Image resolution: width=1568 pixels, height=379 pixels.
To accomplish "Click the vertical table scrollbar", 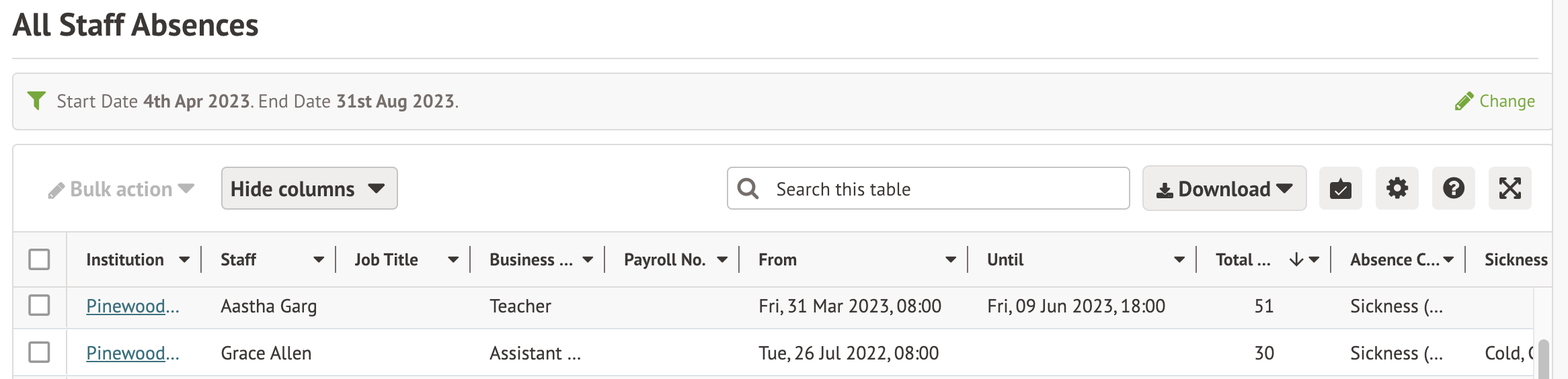I will (x=1543, y=360).
